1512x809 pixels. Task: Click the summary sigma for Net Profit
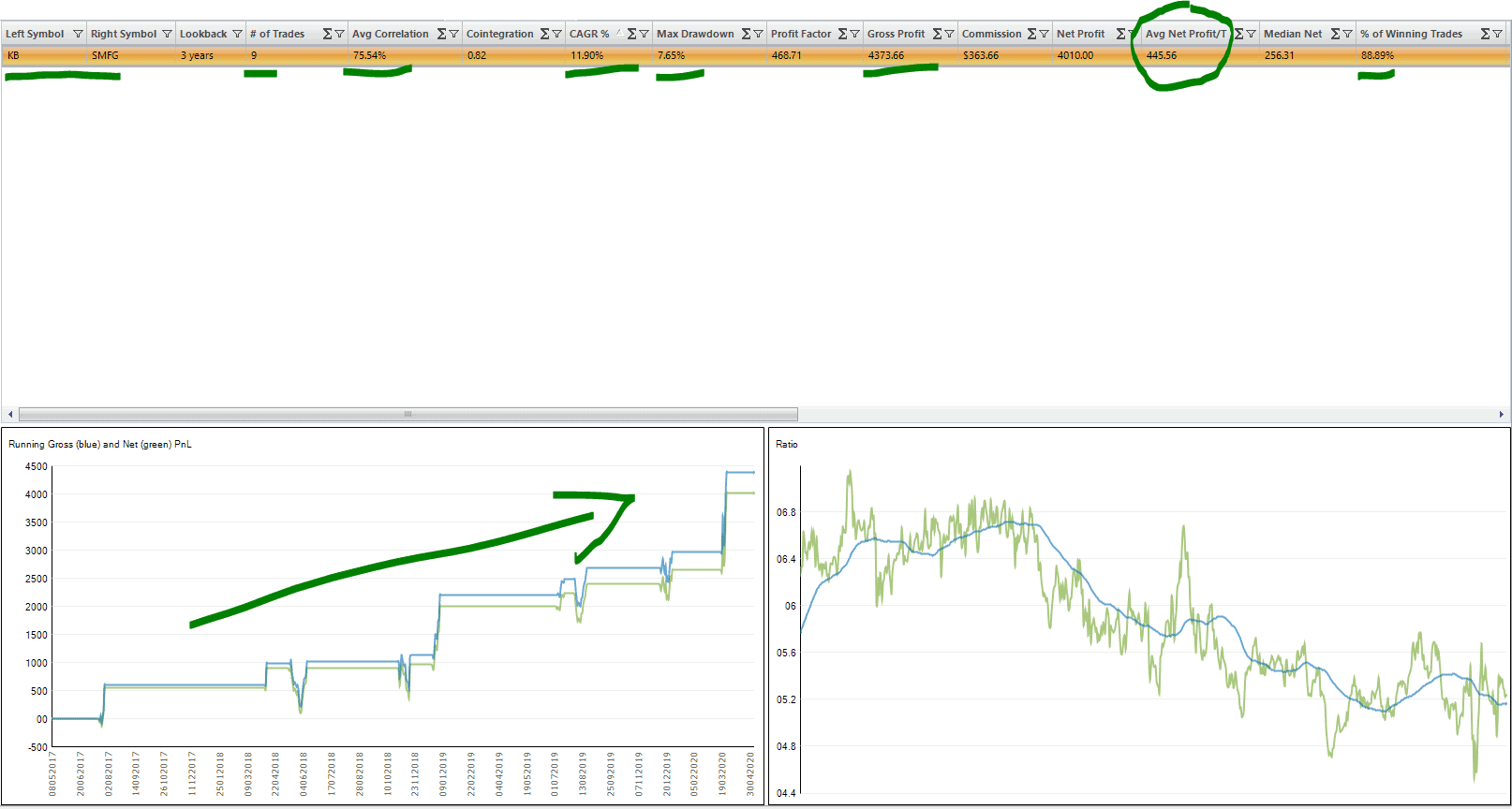click(x=1120, y=34)
